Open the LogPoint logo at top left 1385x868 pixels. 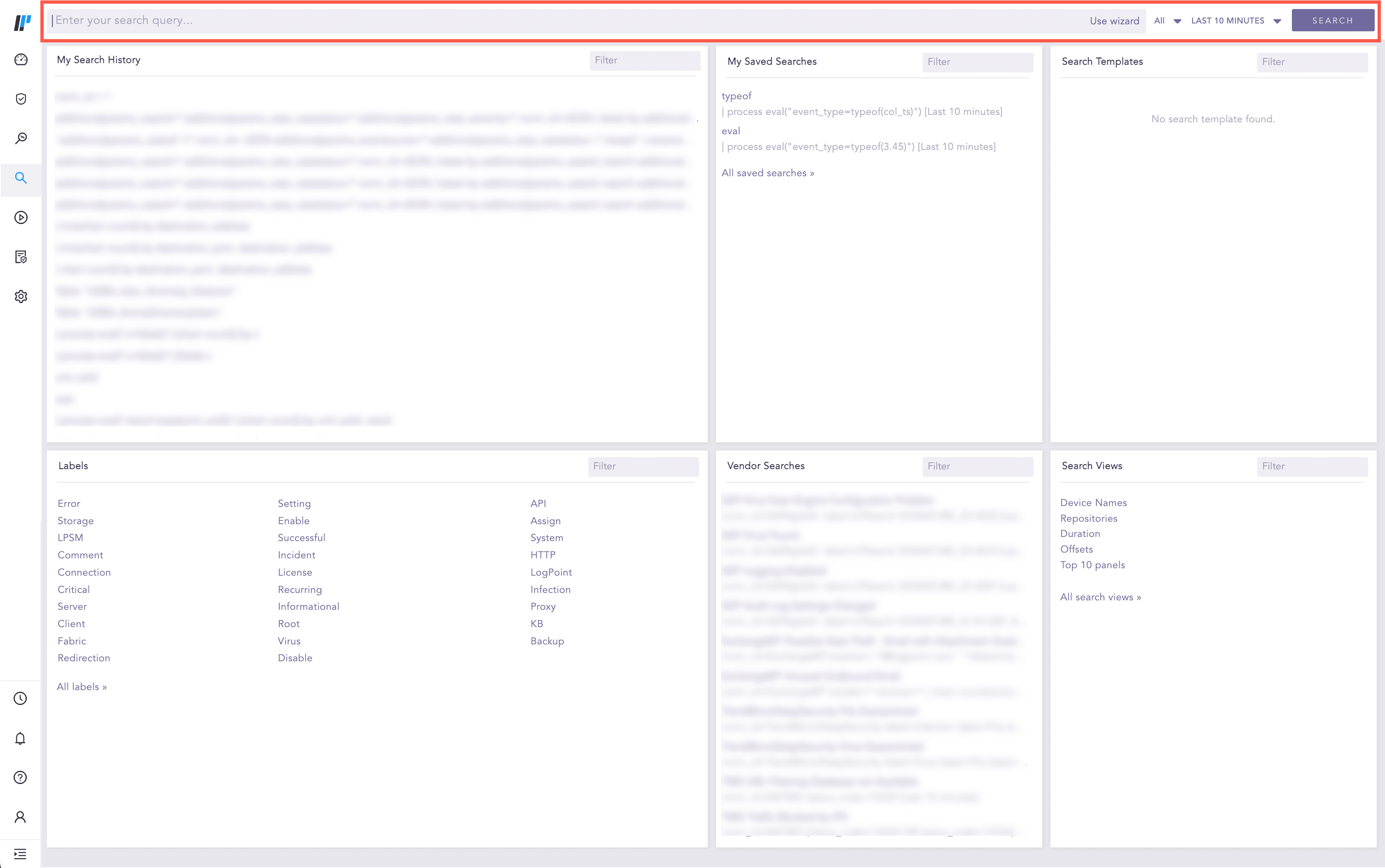coord(22,21)
